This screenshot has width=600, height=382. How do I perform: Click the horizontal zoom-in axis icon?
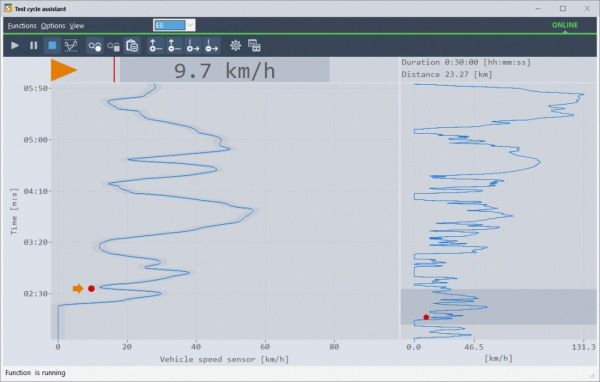click(193, 46)
